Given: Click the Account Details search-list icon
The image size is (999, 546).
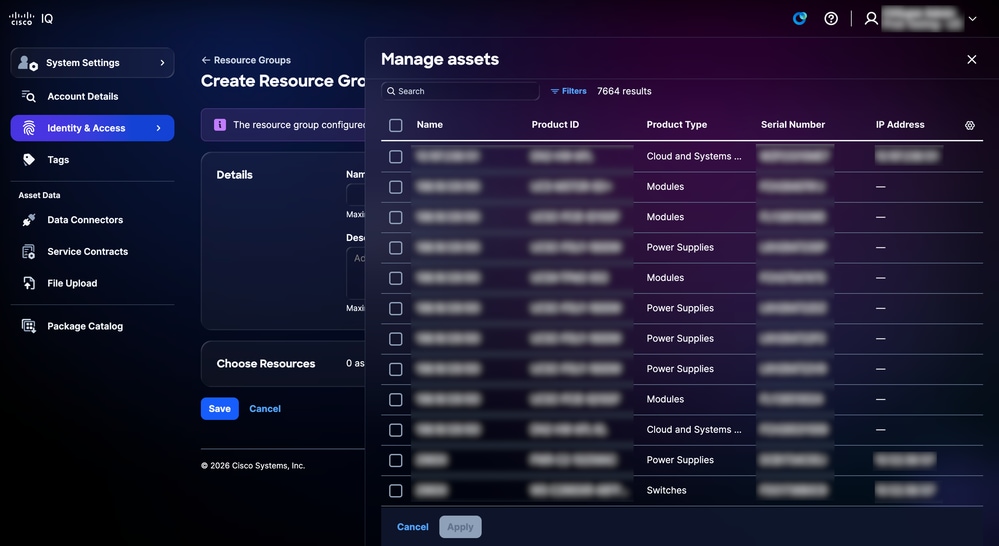Looking at the screenshot, I should pos(29,96).
